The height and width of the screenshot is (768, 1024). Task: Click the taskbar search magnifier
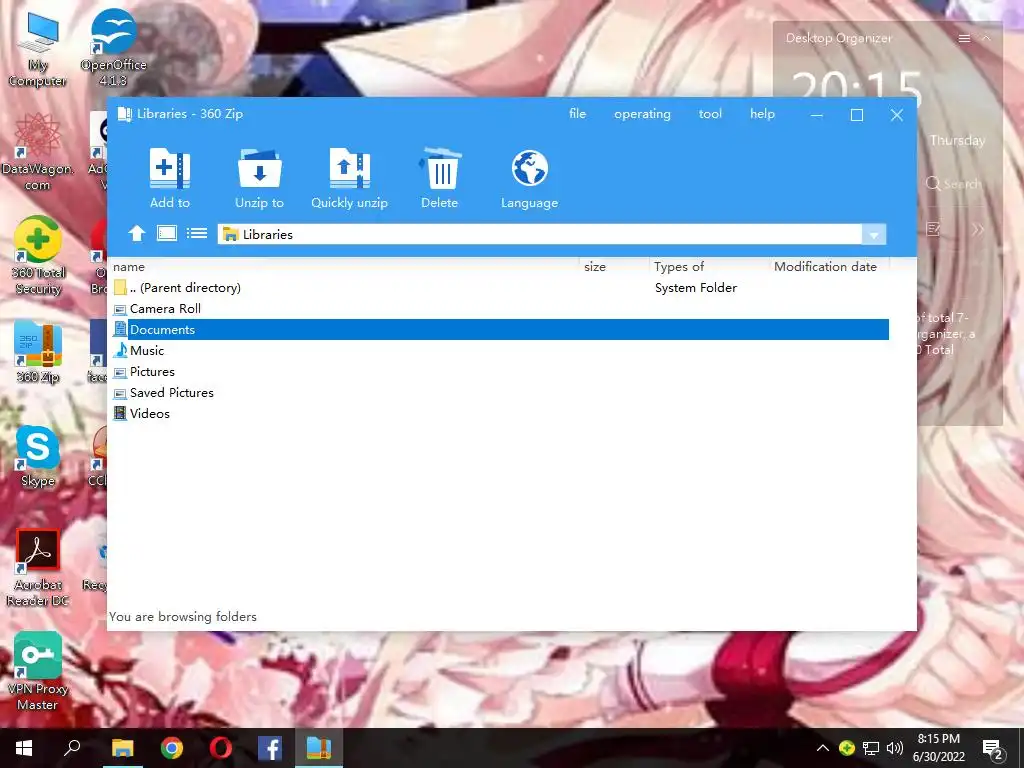[x=72, y=748]
